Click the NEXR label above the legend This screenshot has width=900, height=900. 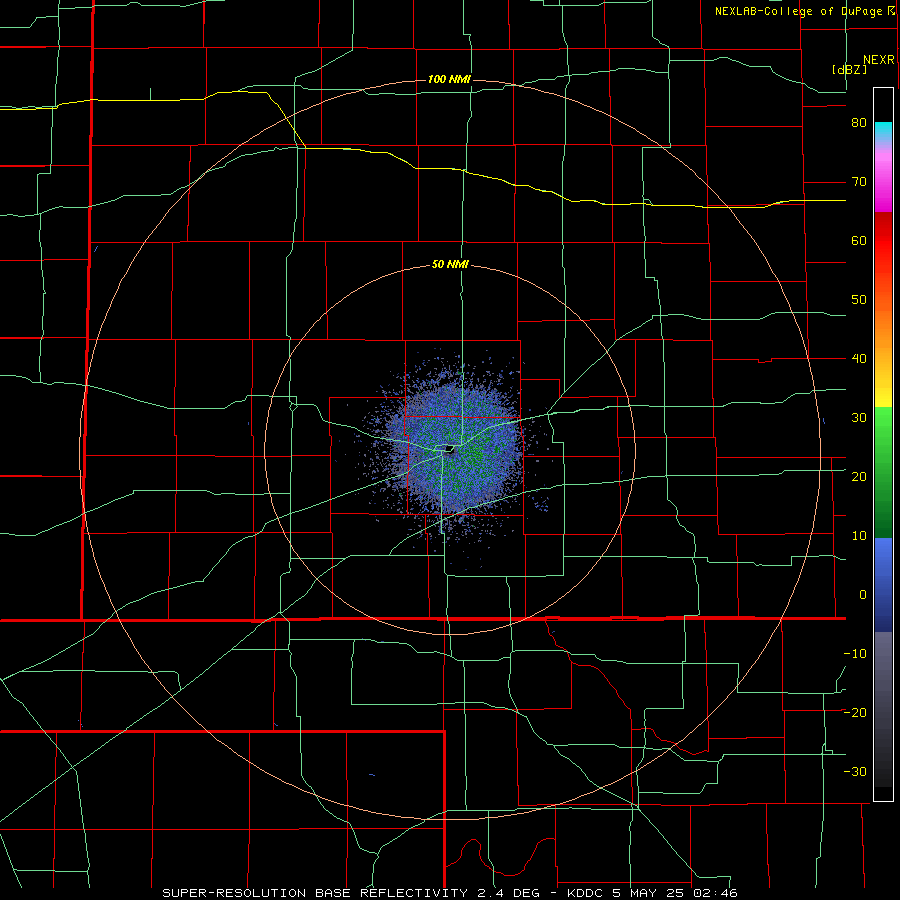point(878,60)
